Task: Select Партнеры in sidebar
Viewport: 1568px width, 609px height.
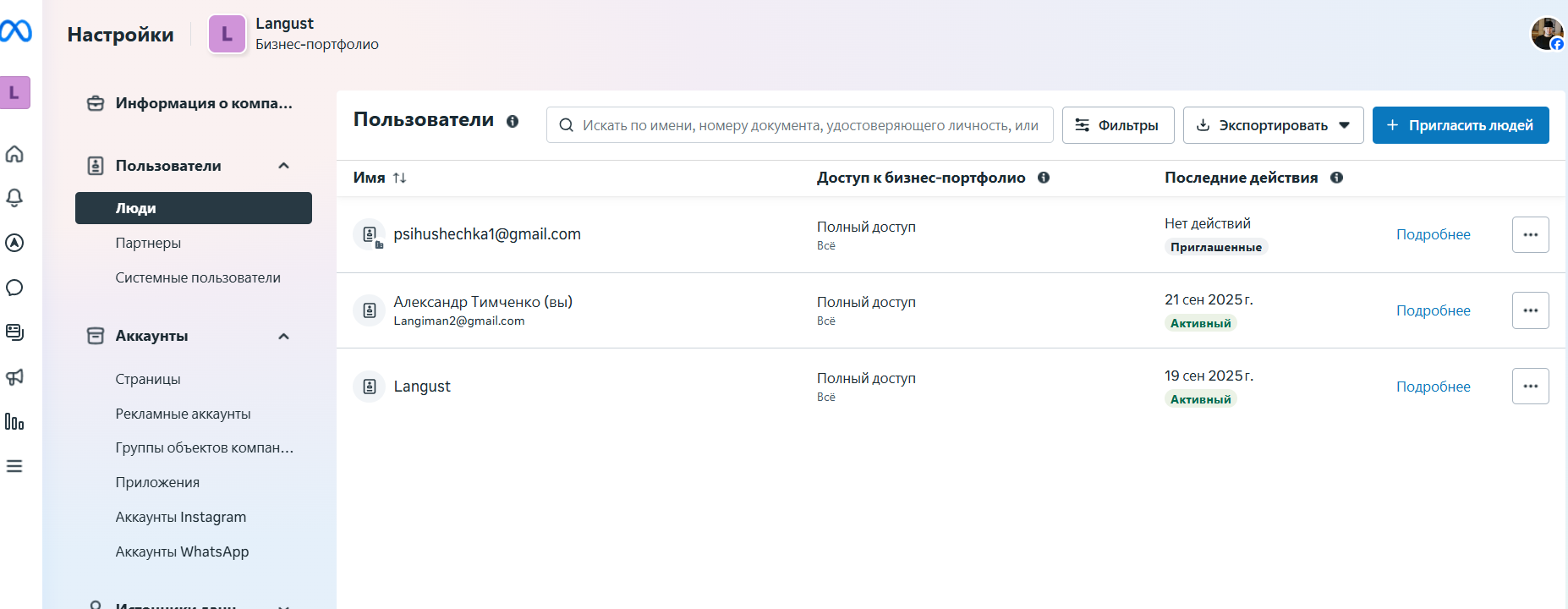Action: (x=148, y=243)
